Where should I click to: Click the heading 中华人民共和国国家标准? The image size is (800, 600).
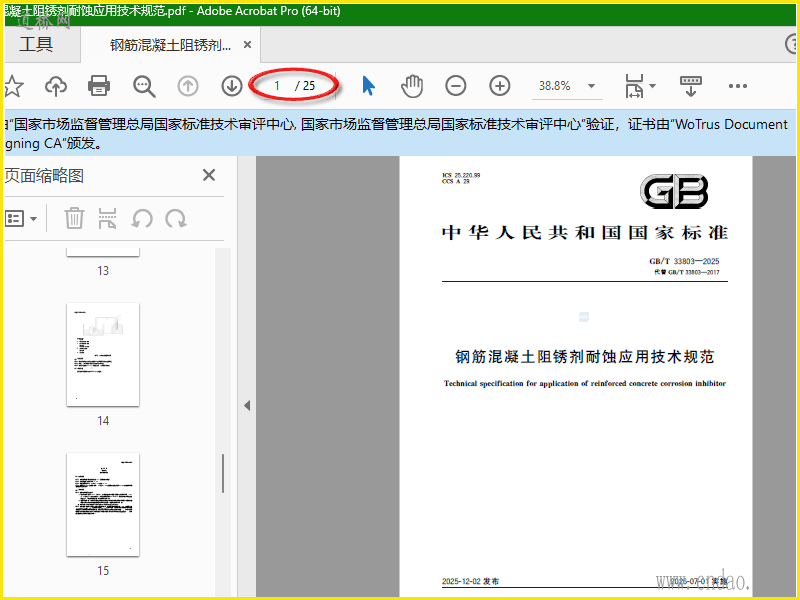585,233
